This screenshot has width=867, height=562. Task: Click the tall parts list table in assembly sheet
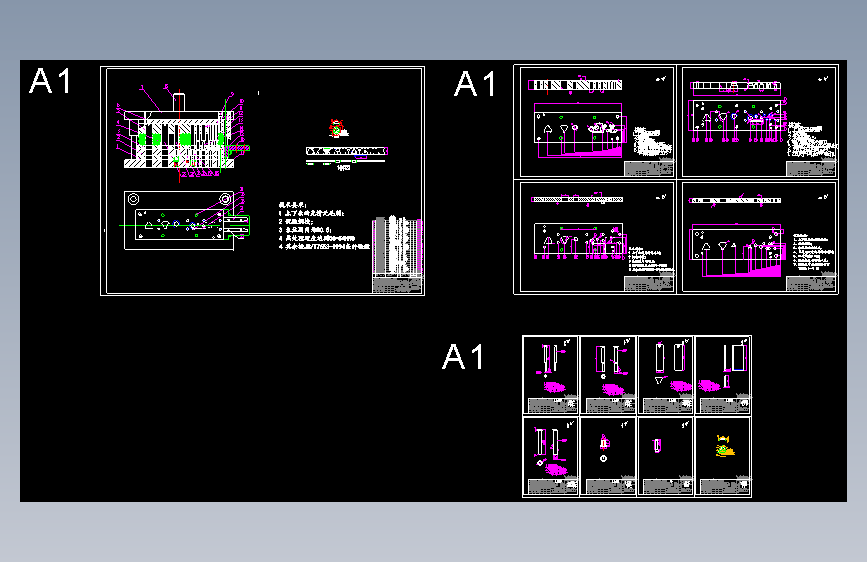(398, 246)
